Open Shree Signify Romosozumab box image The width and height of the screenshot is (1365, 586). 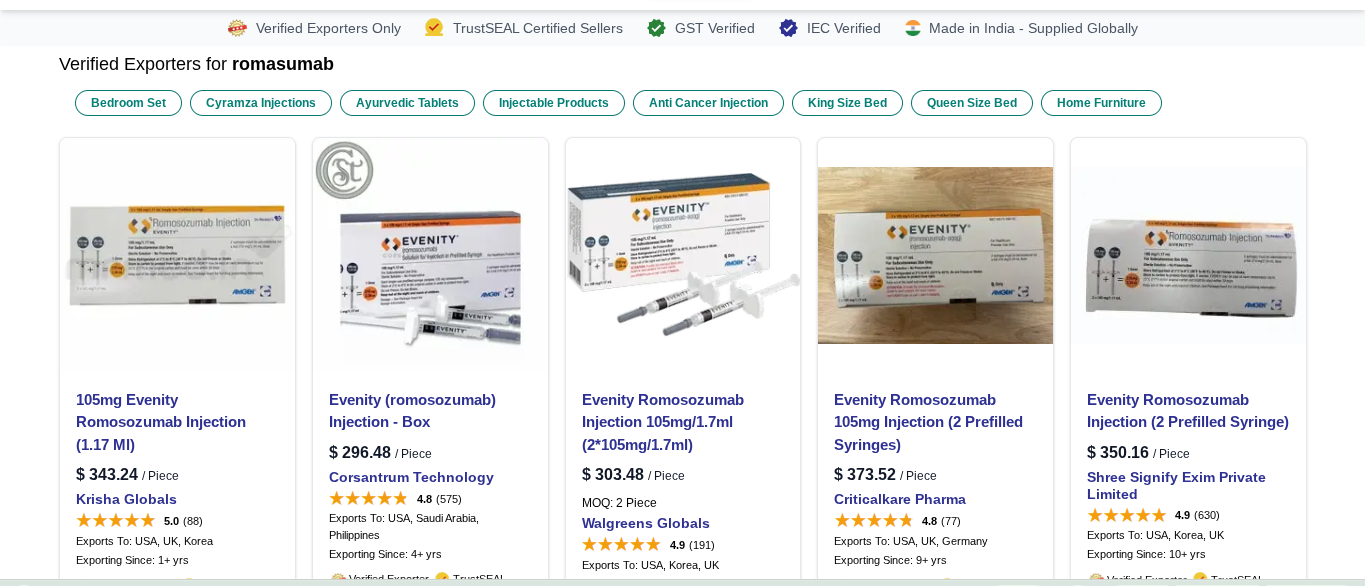pyautogui.click(x=1188, y=255)
